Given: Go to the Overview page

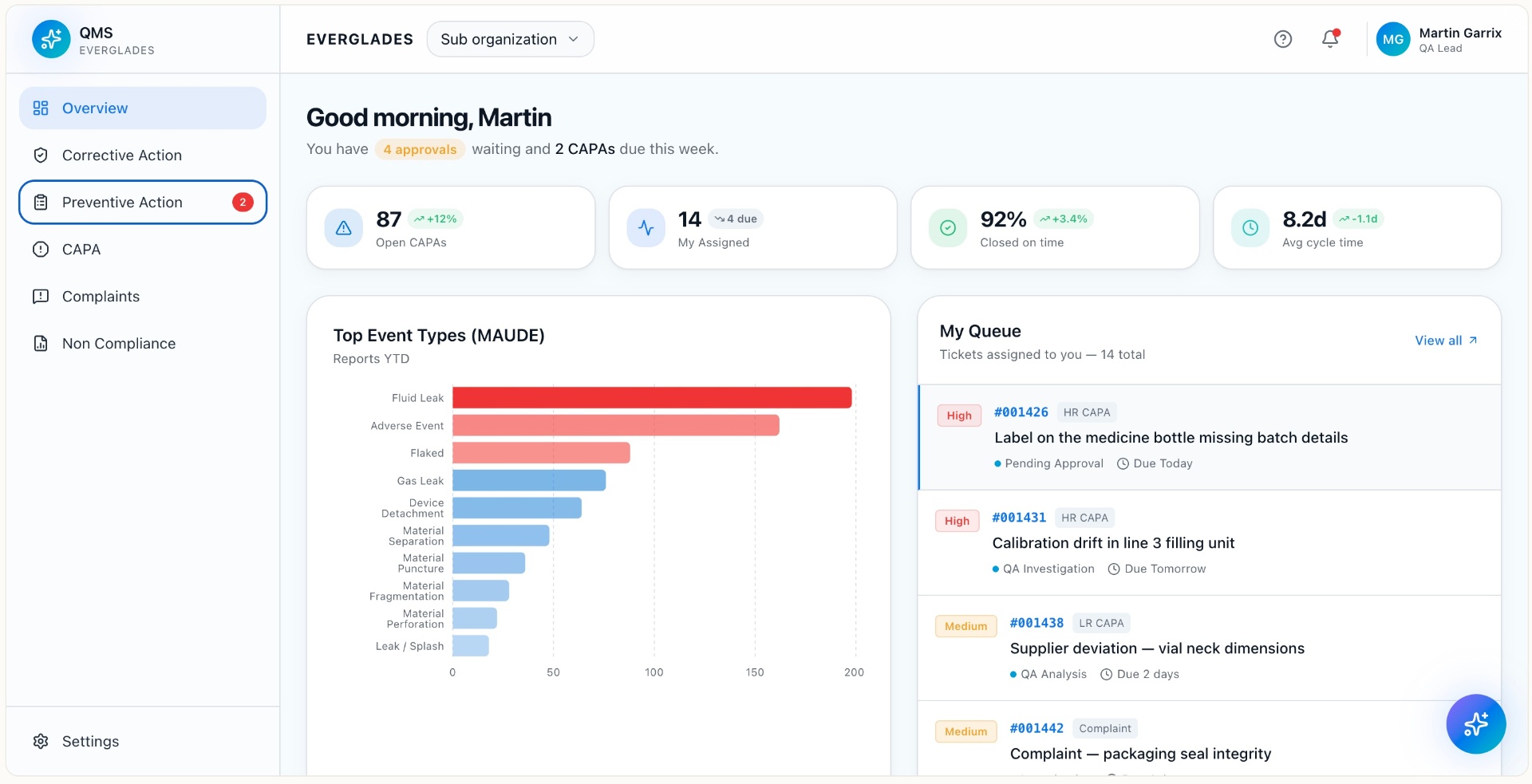Looking at the screenshot, I should [x=143, y=108].
